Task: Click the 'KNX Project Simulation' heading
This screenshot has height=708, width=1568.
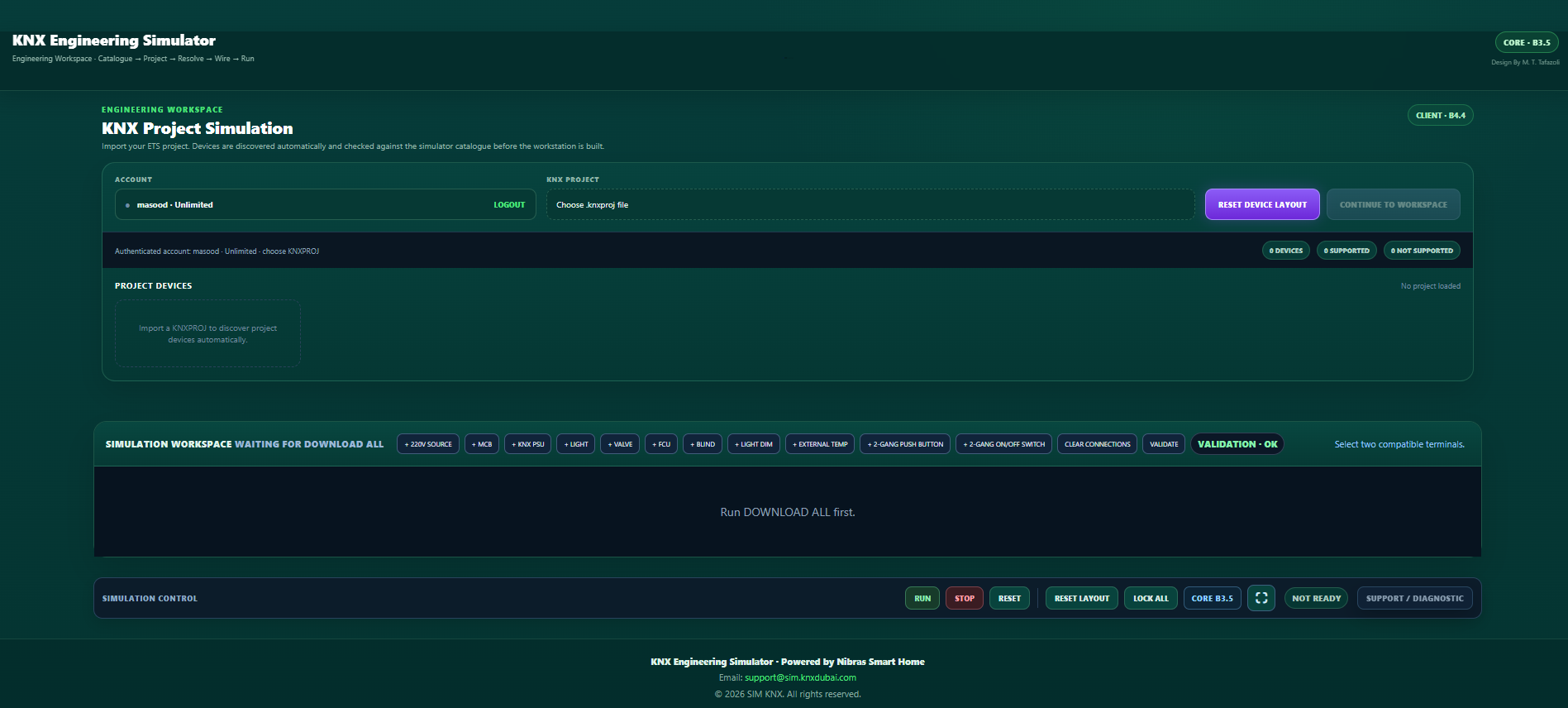Action: click(198, 128)
